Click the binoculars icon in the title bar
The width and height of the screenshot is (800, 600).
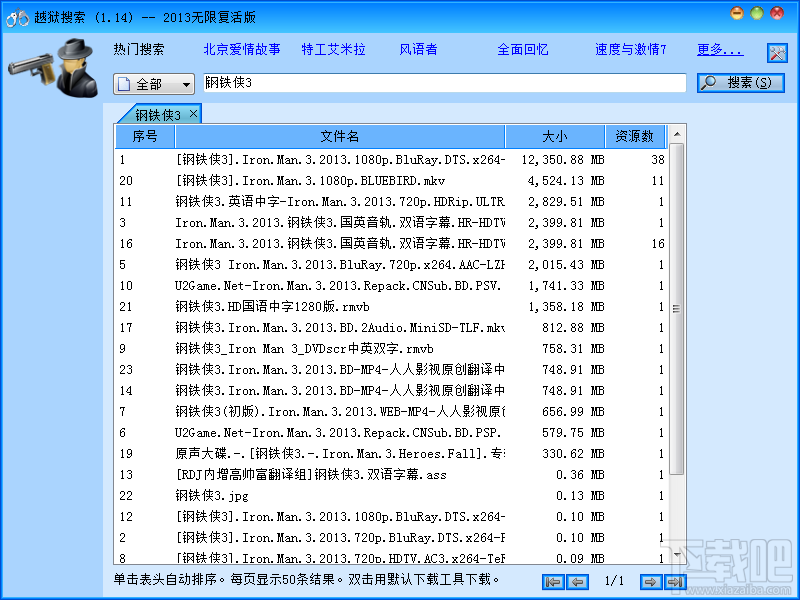coord(15,17)
